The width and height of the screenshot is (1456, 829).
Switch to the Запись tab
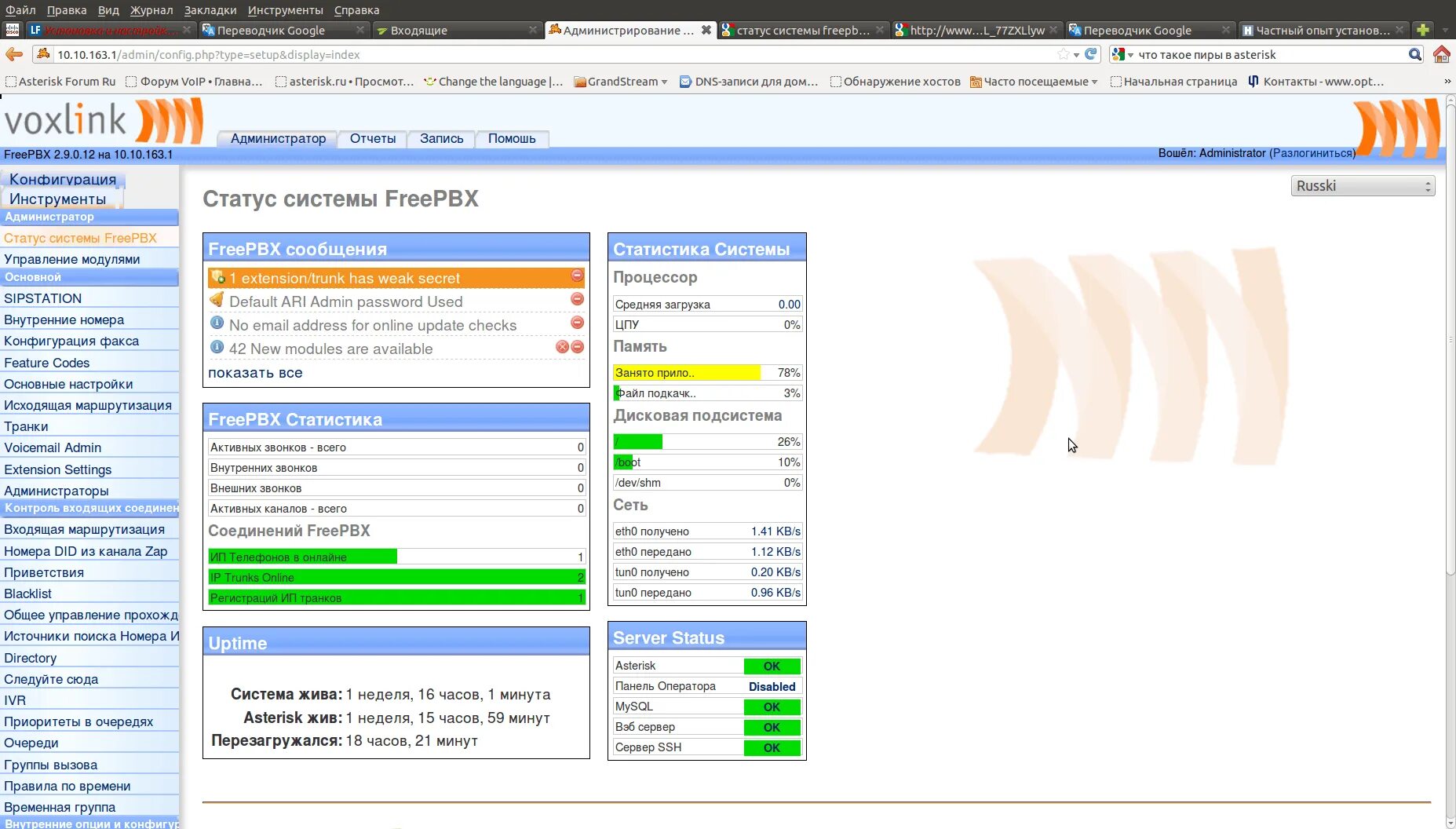[x=441, y=139]
